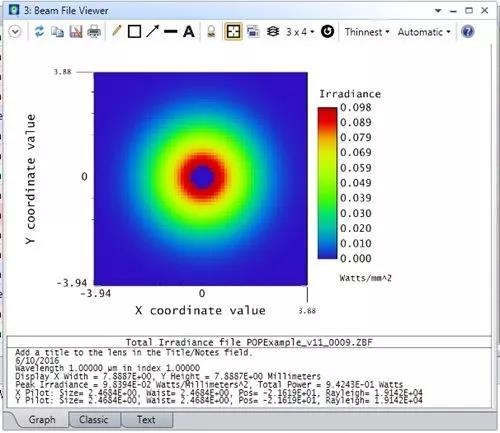Print the Beam File Viewer window
Viewport: 500px width, 433px height.
click(x=94, y=32)
